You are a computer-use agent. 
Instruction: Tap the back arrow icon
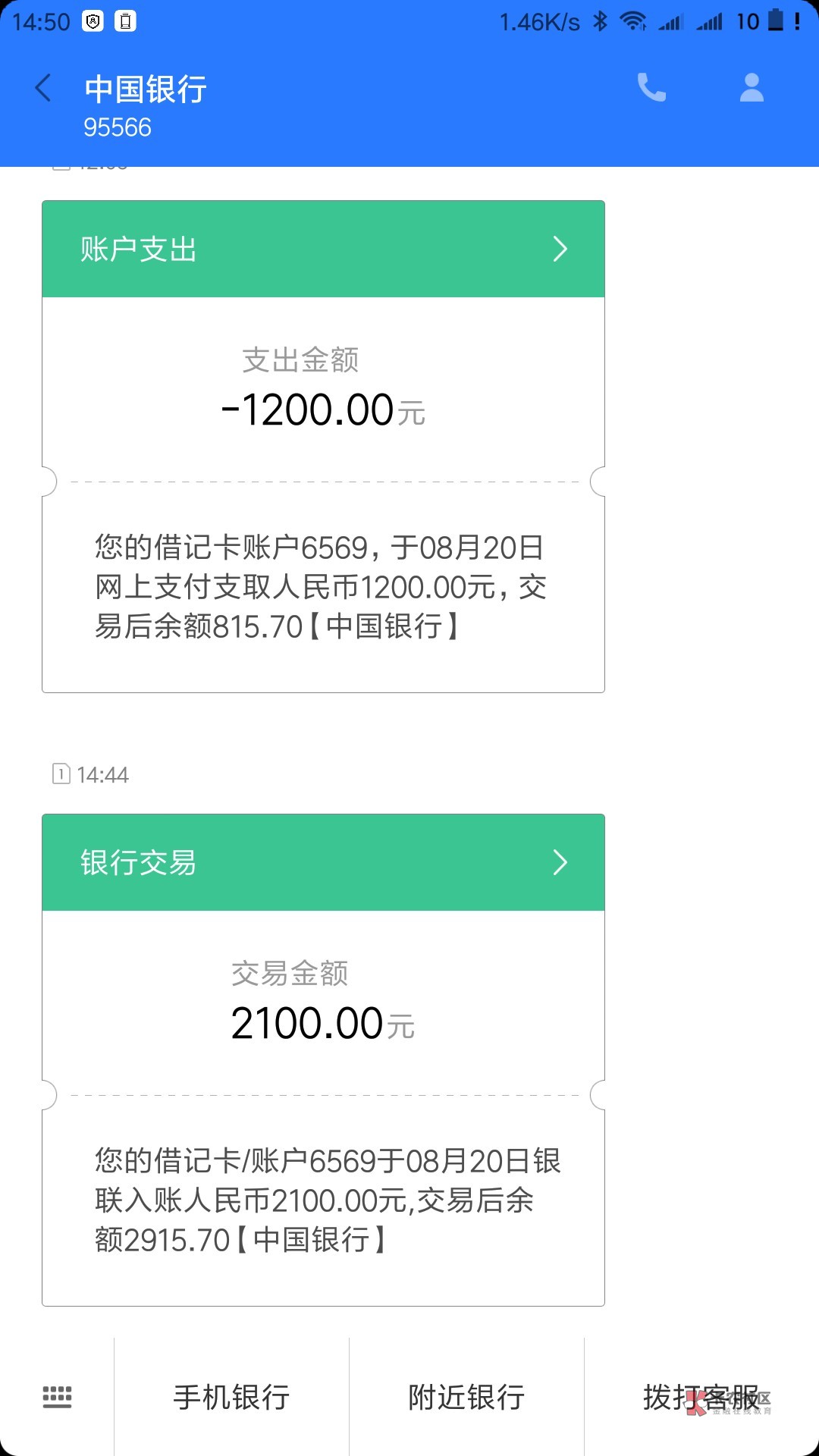click(44, 89)
